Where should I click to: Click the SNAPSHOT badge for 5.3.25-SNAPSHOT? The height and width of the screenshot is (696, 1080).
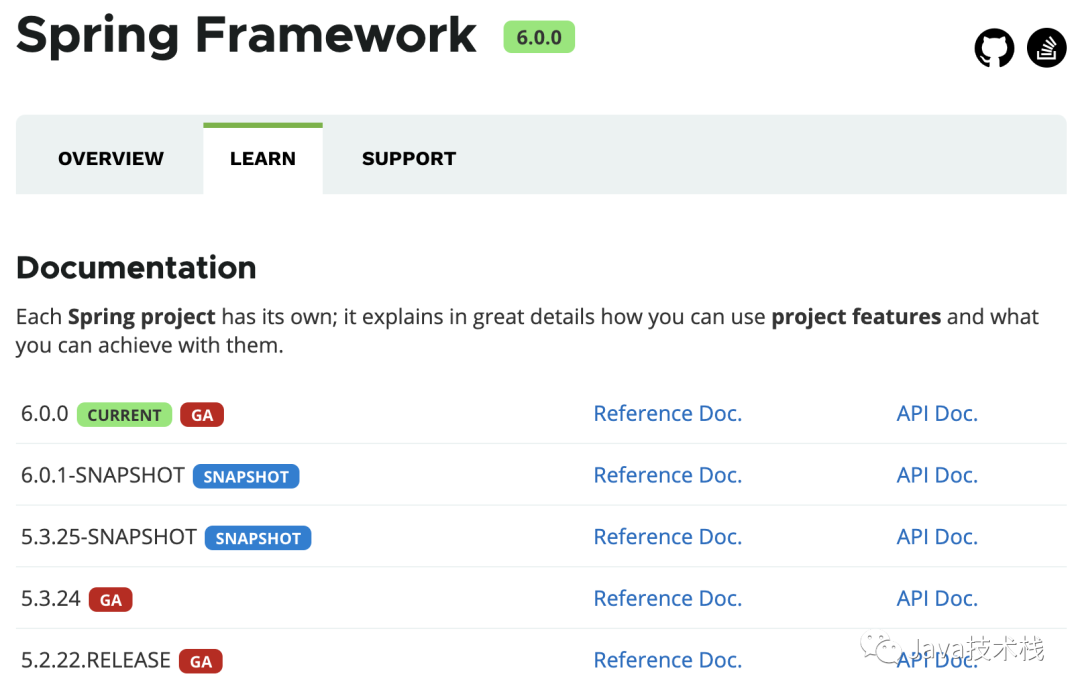pyautogui.click(x=258, y=538)
